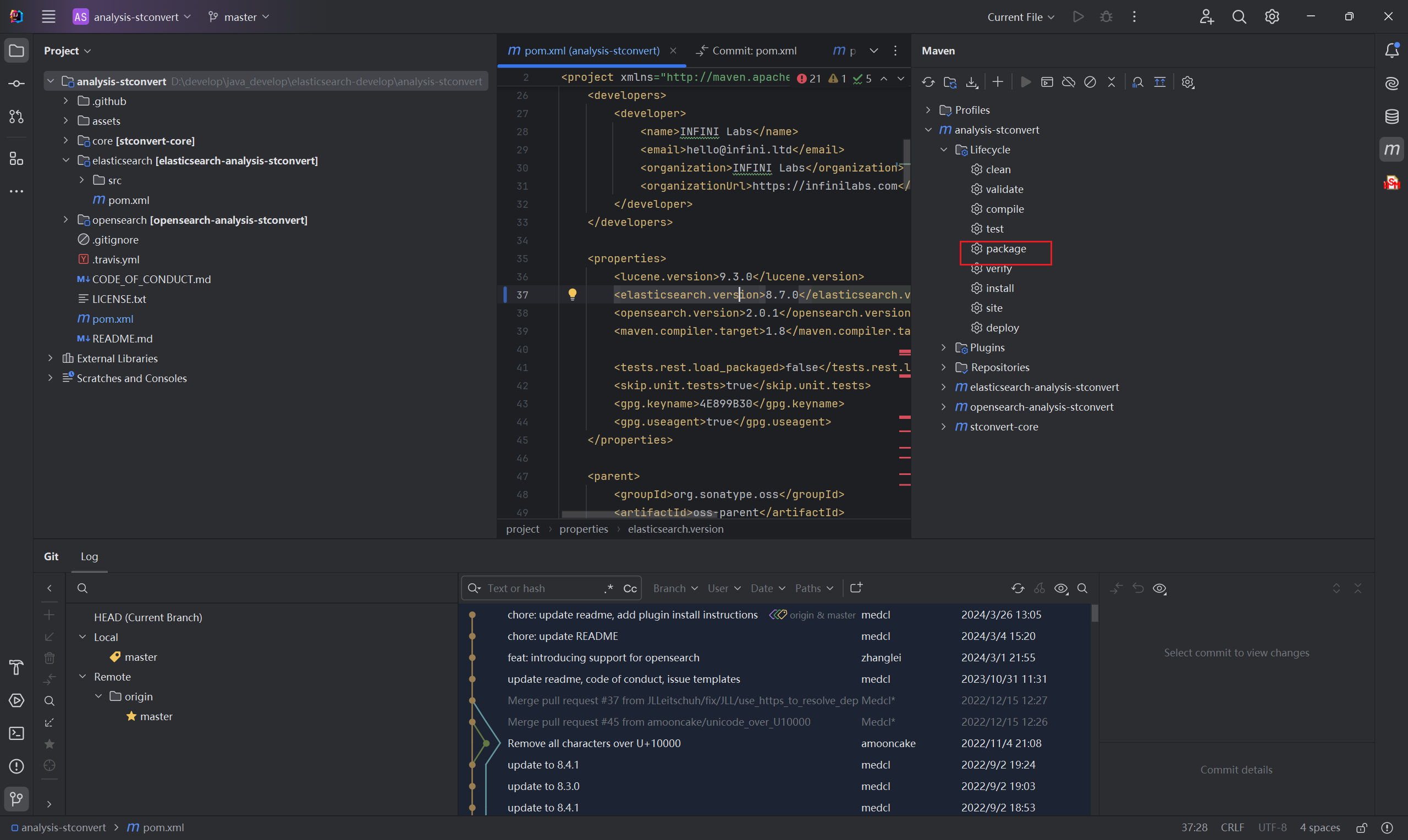This screenshot has height=840, width=1408.
Task: Click 4 spaces indent setting
Action: point(1319,827)
